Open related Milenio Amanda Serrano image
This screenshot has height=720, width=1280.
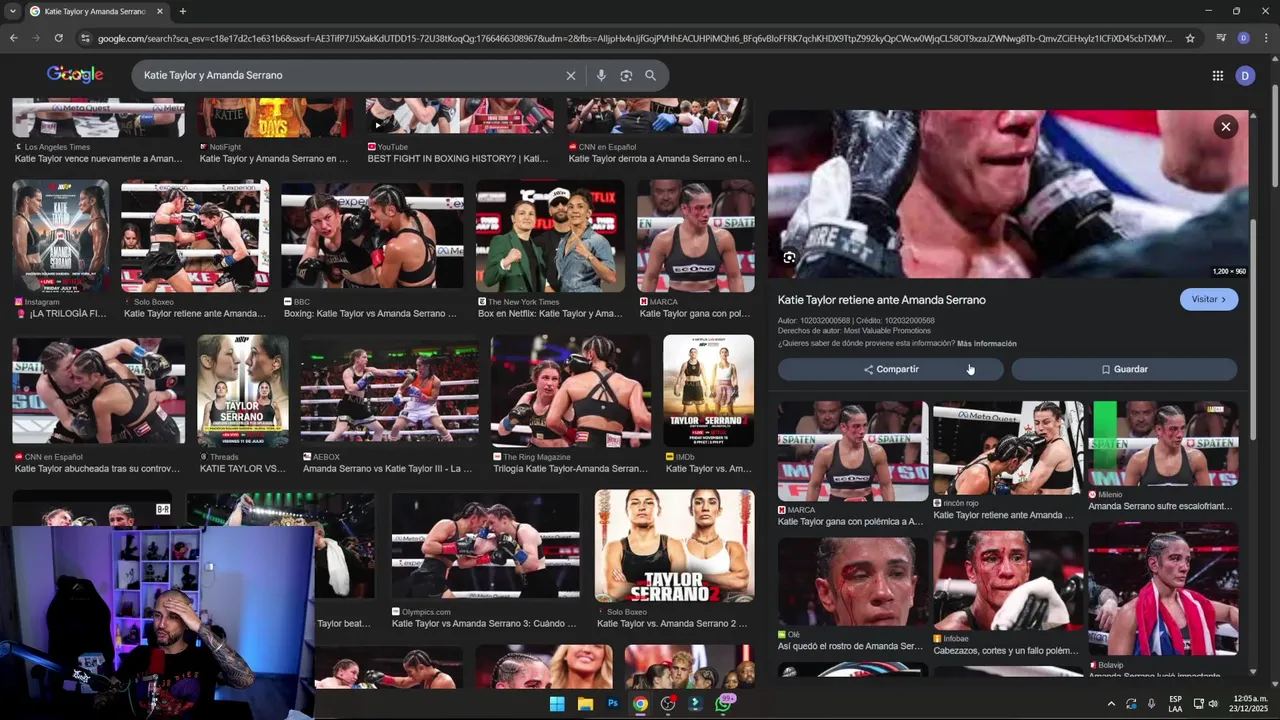(x=1163, y=444)
